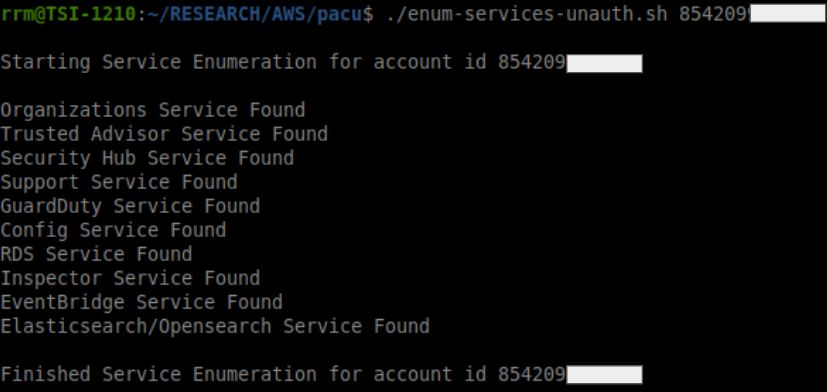
Task: Click the Config Service Found line
Action: point(113,230)
